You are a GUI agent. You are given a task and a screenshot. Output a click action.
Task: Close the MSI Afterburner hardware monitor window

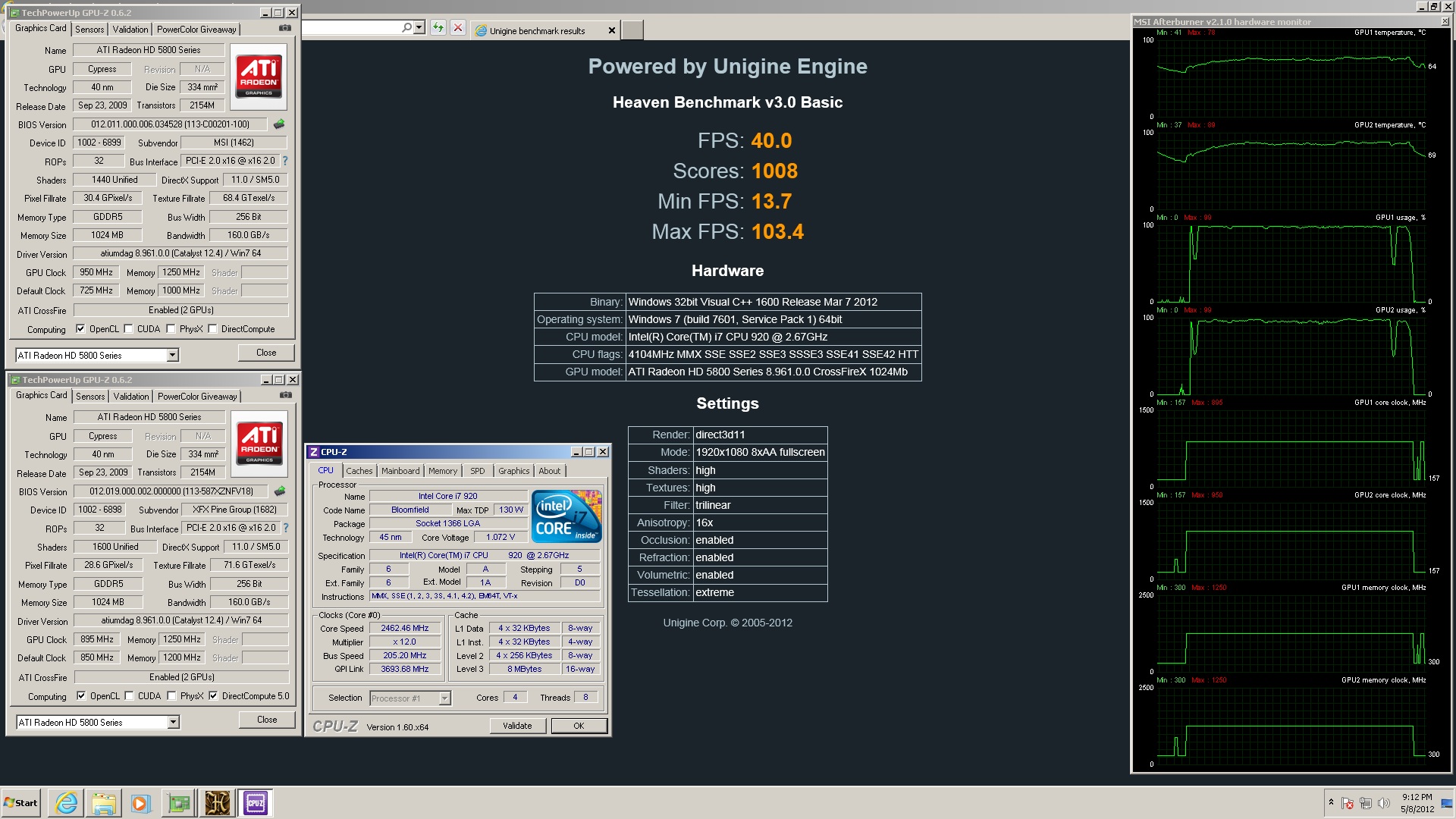click(x=1445, y=22)
